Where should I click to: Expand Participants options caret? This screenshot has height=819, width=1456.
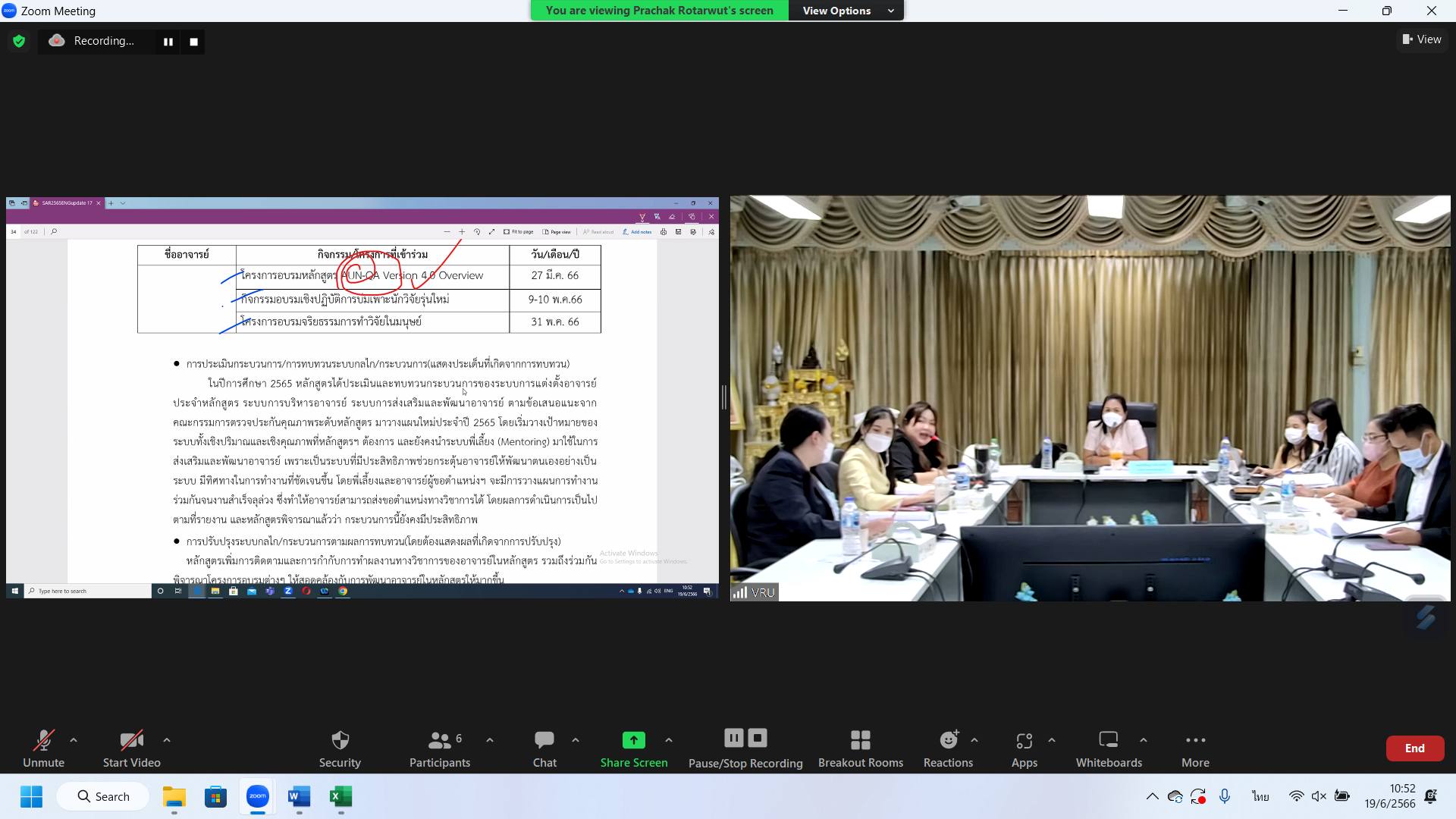point(489,740)
